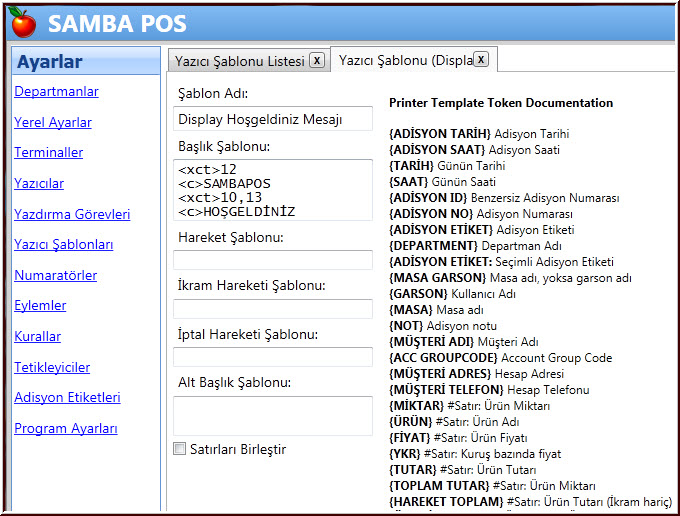Click the Şablon Adı text field
This screenshot has height=516, width=680.
click(274, 119)
